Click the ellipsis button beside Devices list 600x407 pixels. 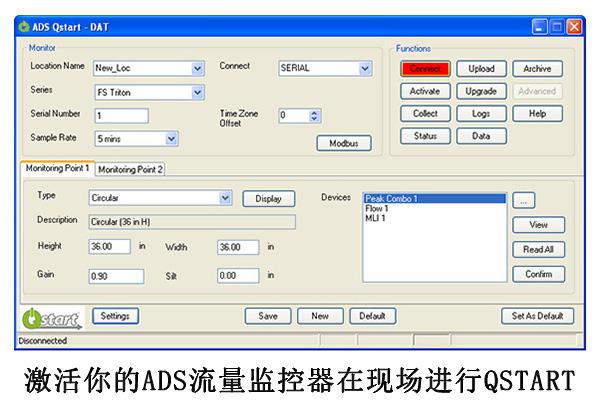tap(523, 200)
